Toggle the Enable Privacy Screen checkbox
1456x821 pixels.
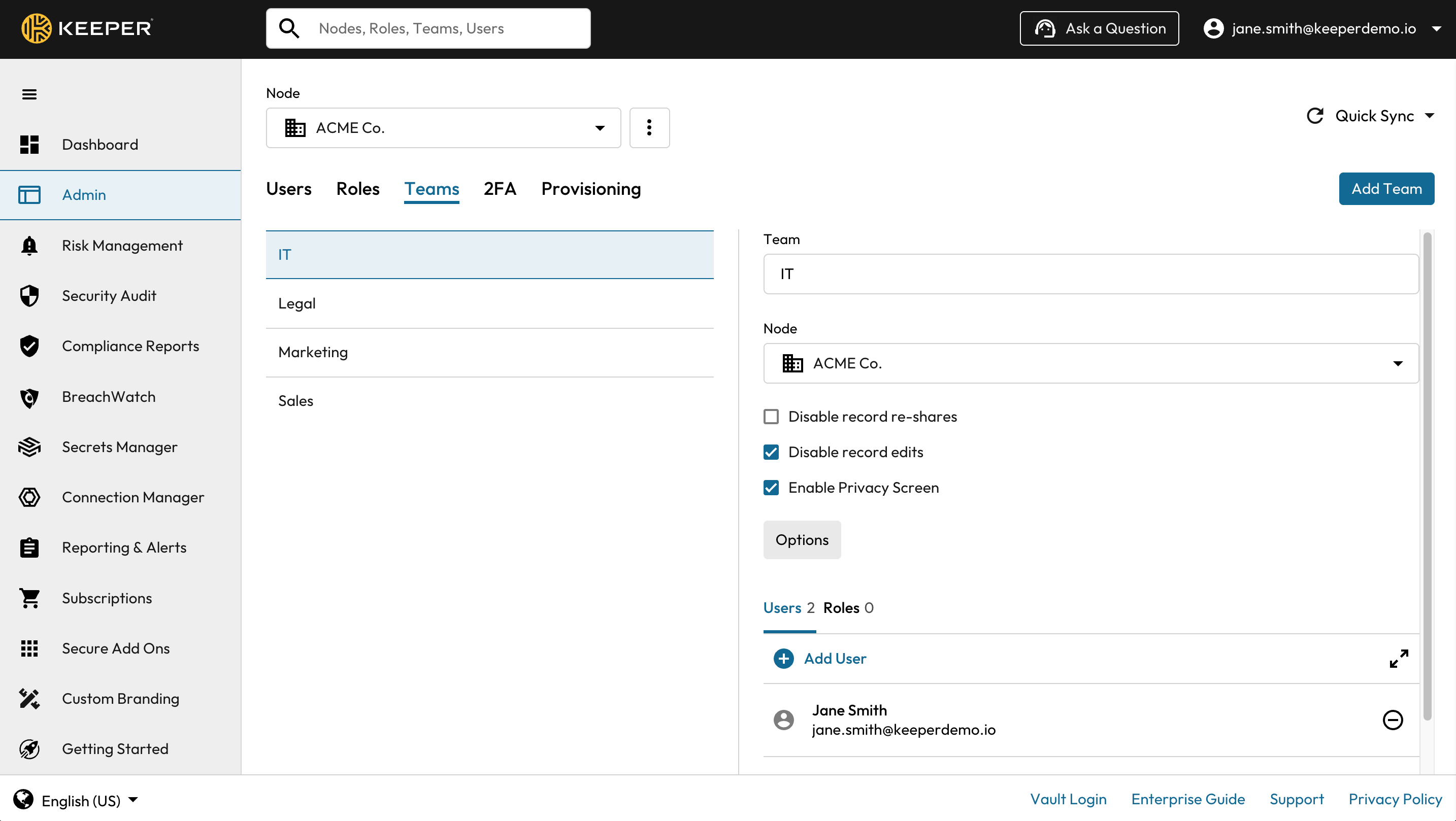click(771, 488)
